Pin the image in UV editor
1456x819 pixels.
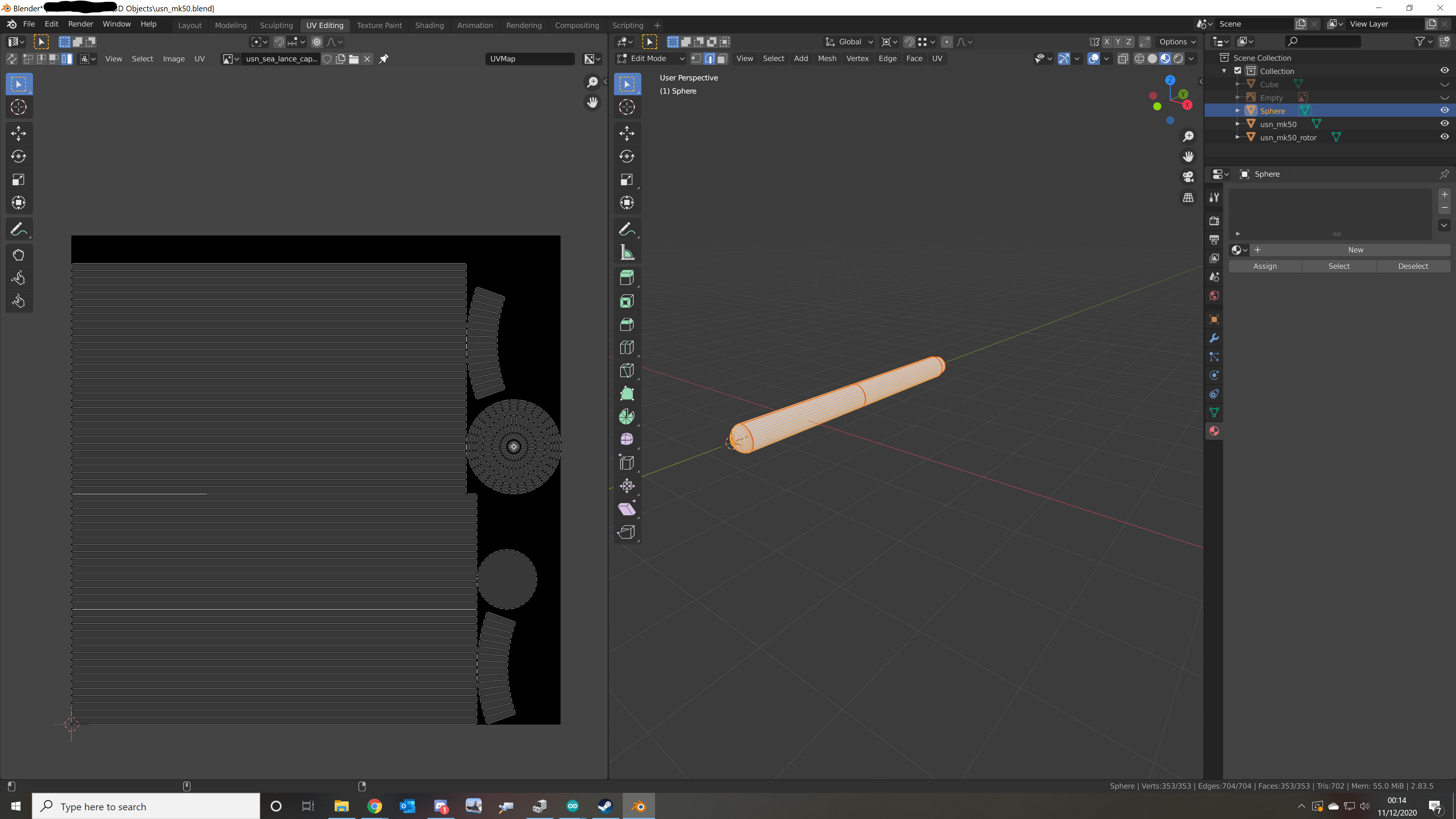point(384,59)
